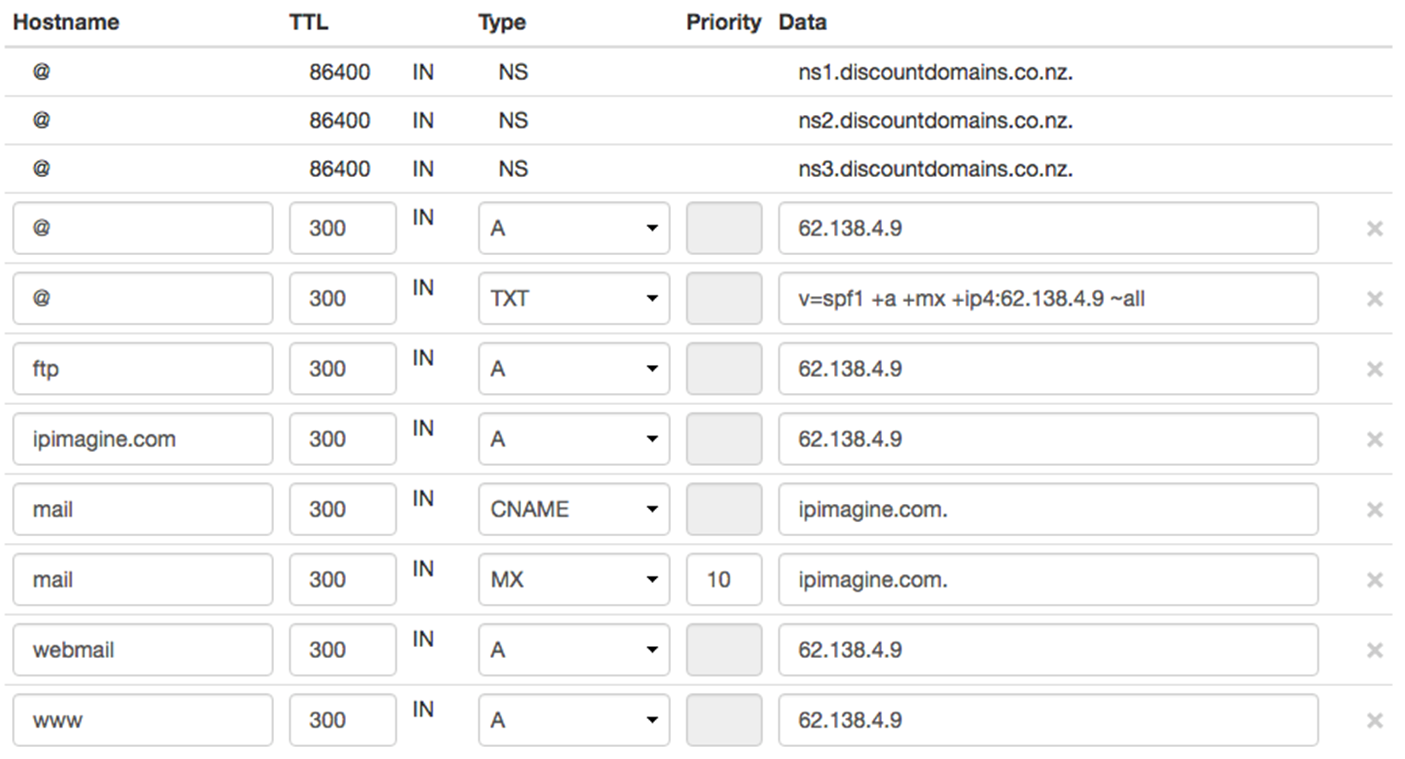Image resolution: width=1405 pixels, height=759 pixels.
Task: Delete the ipimagine.com A record row
Action: 1374,439
